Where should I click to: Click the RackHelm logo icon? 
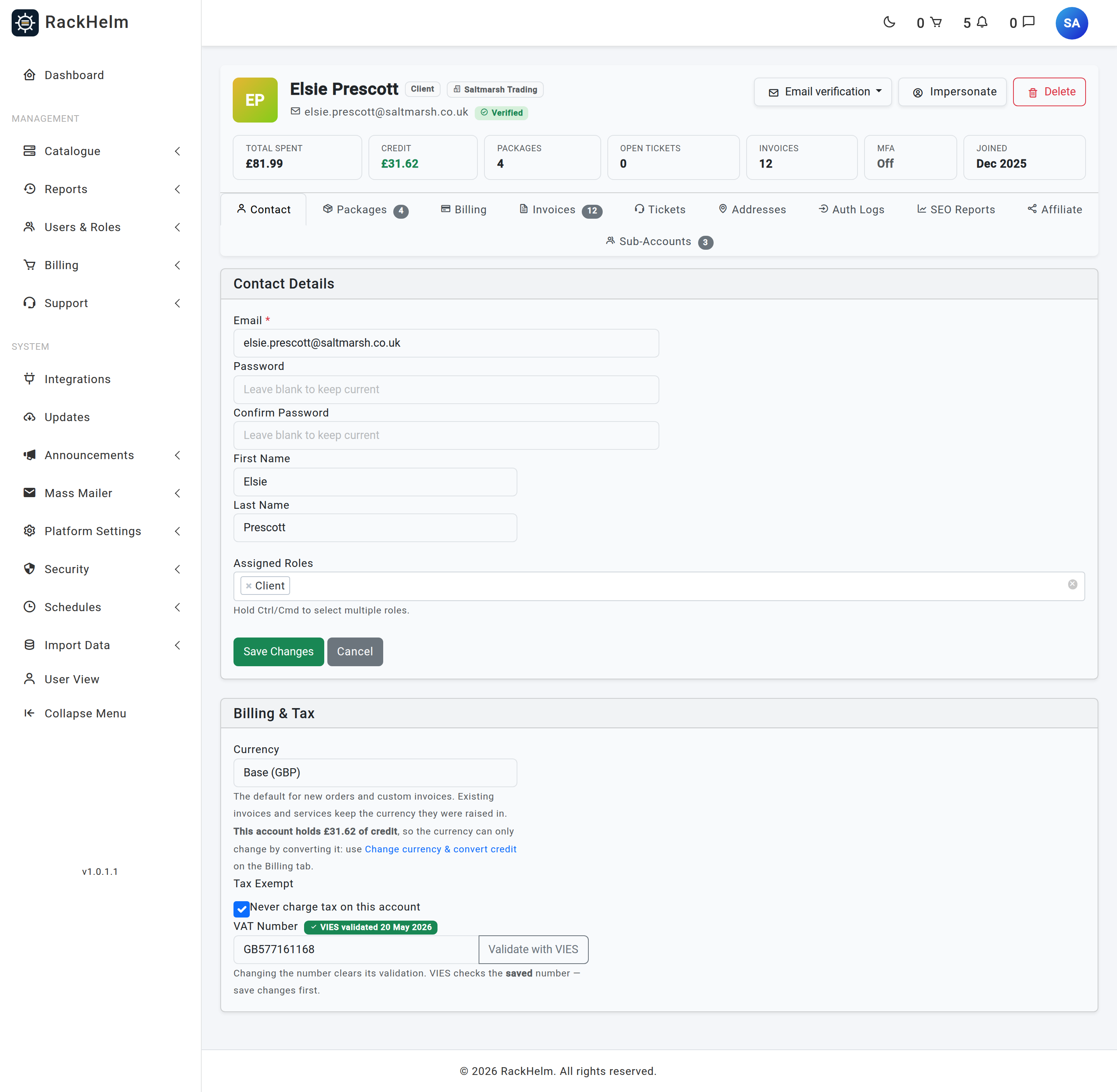[x=25, y=22]
